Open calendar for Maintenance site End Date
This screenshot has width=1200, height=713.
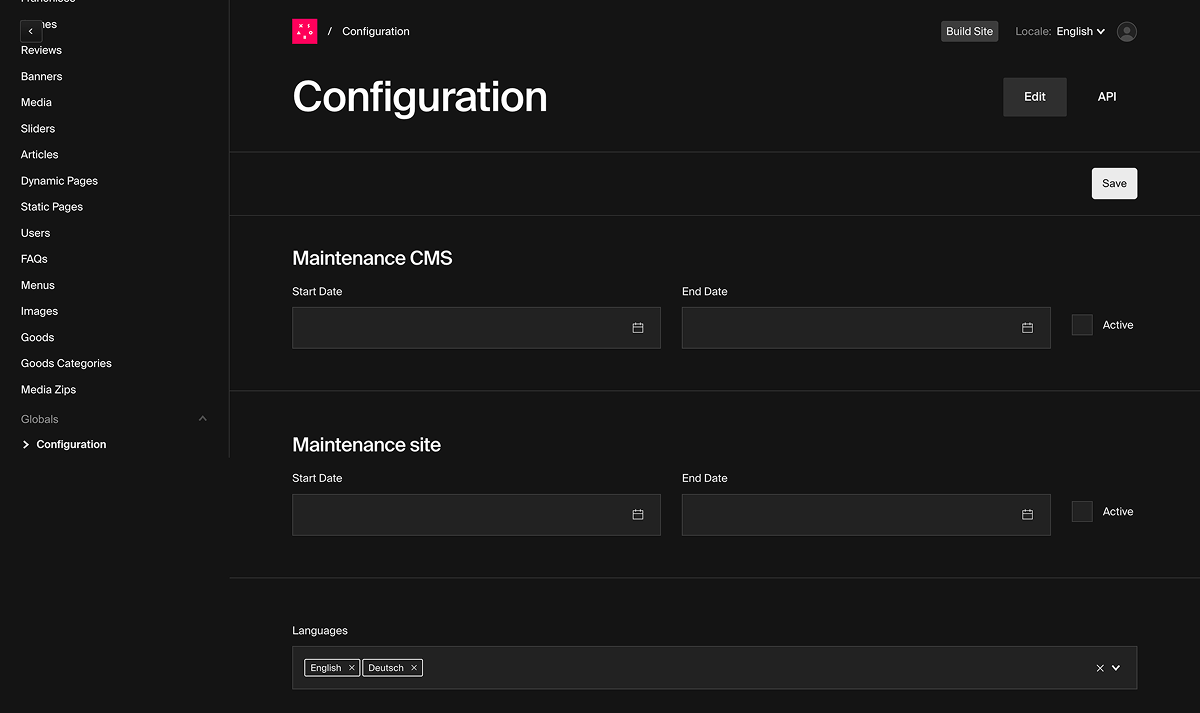tap(1027, 515)
